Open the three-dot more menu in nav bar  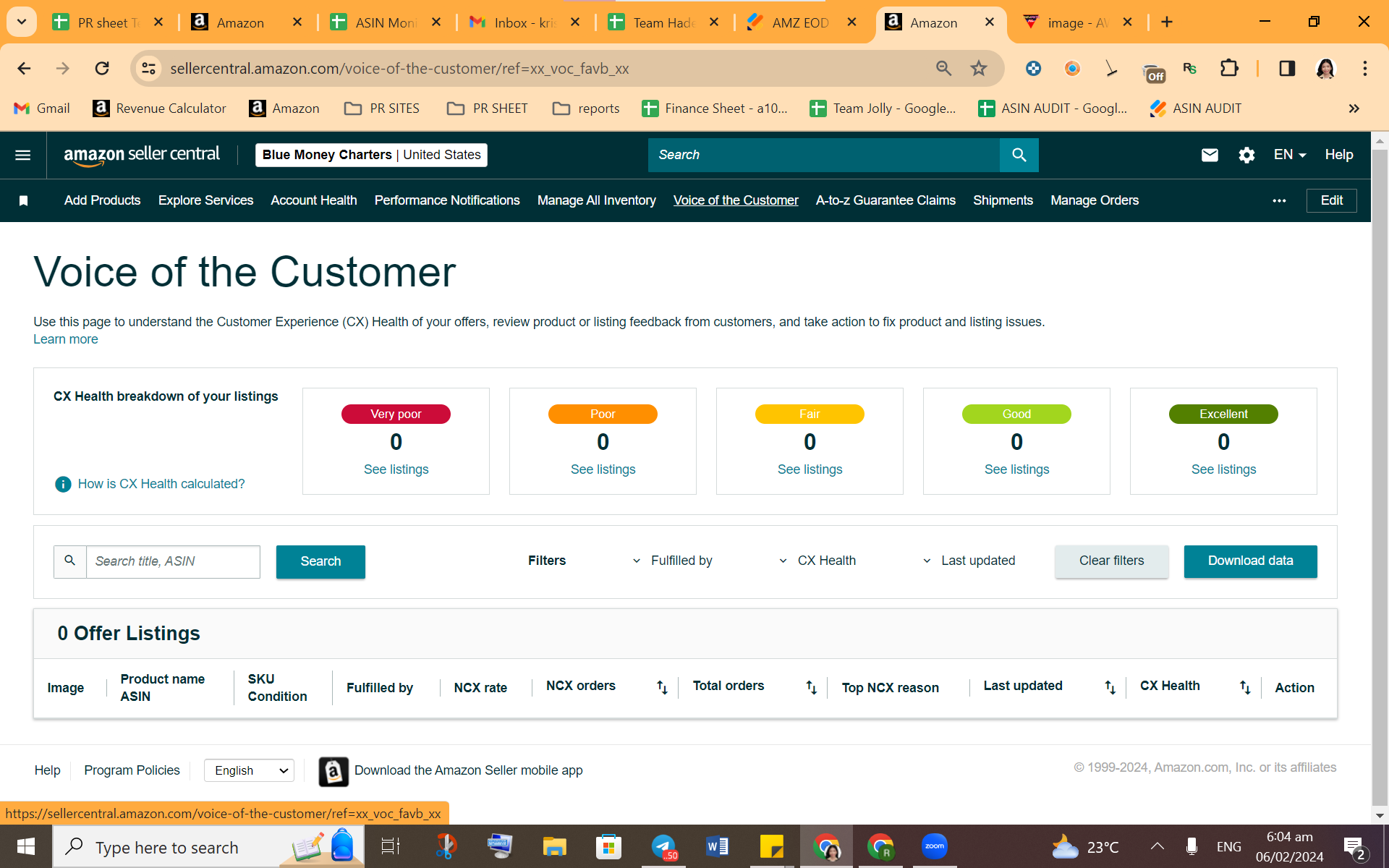point(1279,200)
